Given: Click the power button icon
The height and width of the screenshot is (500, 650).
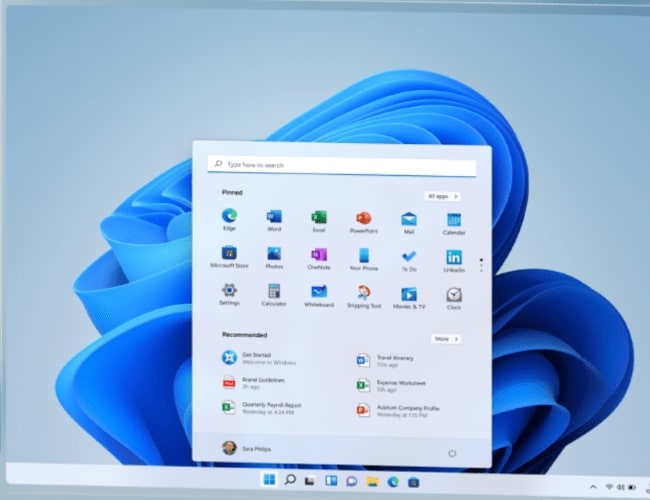Looking at the screenshot, I should pyautogui.click(x=452, y=453).
